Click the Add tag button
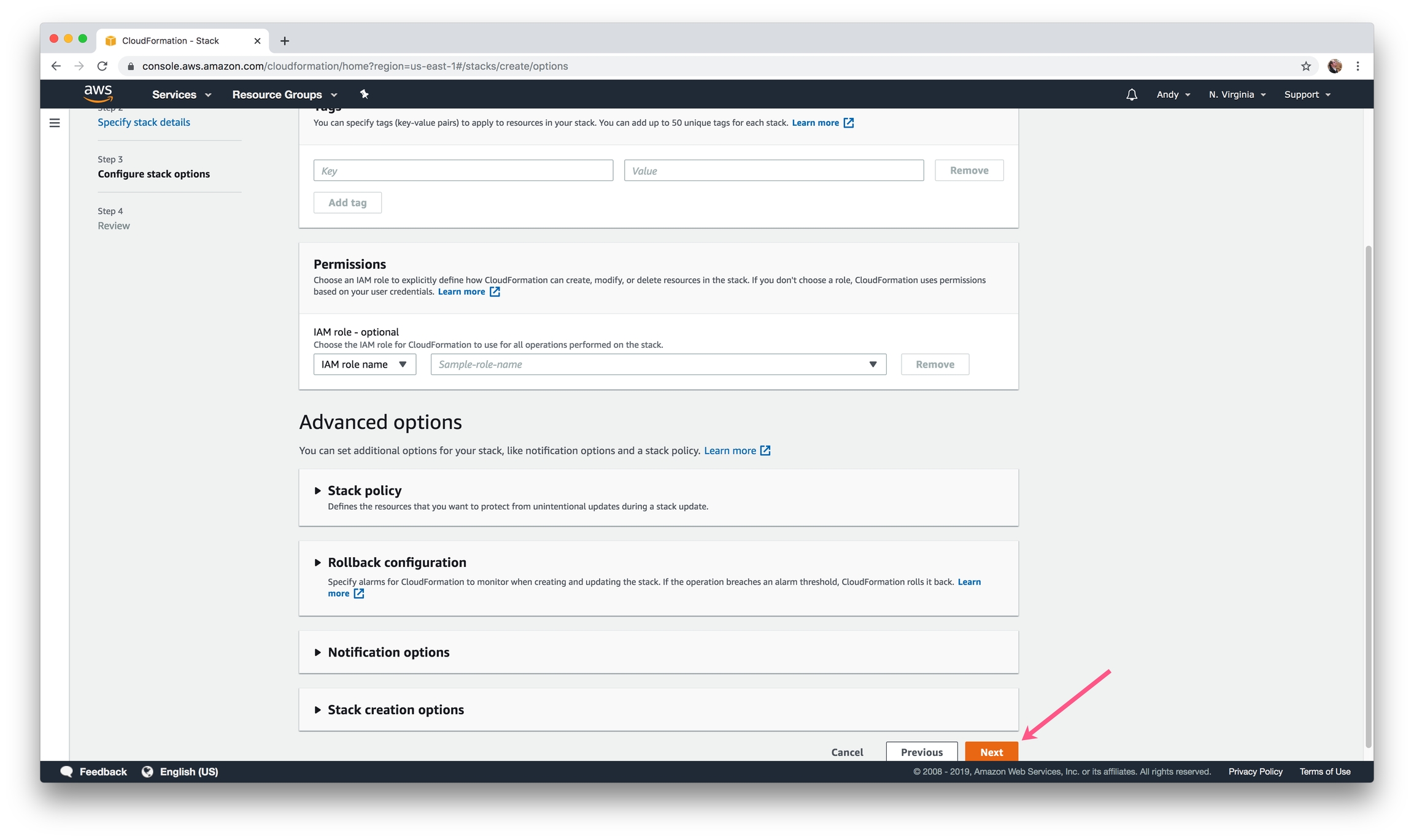 point(347,202)
